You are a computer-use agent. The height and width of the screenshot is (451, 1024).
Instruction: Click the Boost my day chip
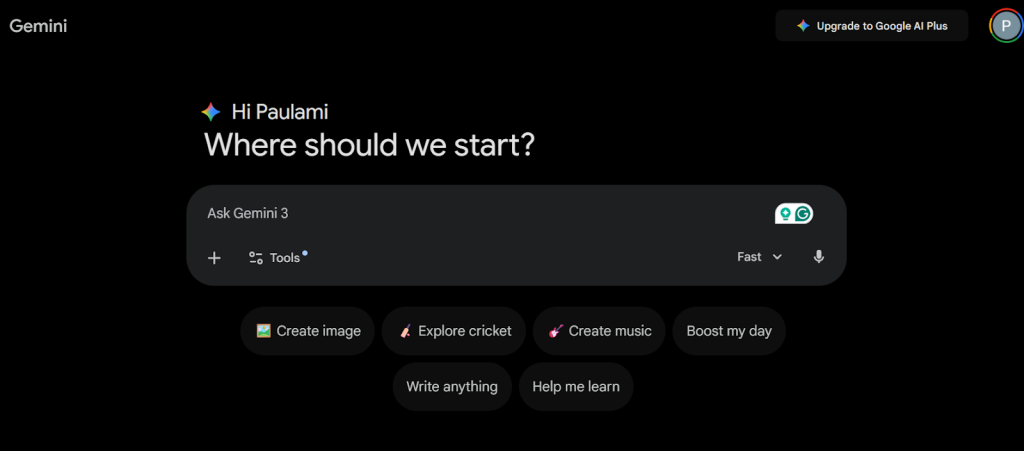point(729,331)
